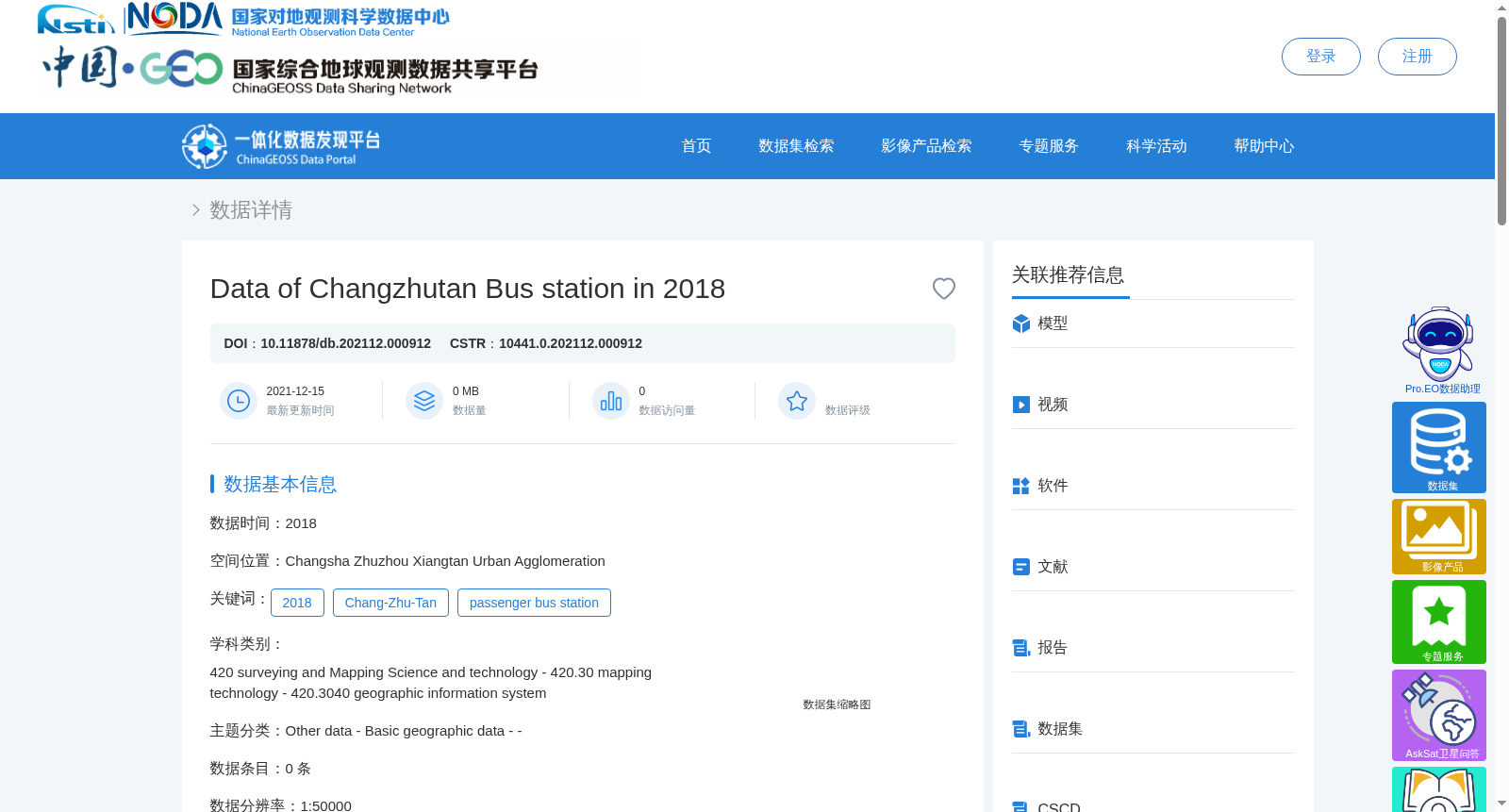
Task: Open 帮助中心 navigation item
Action: pos(1264,146)
